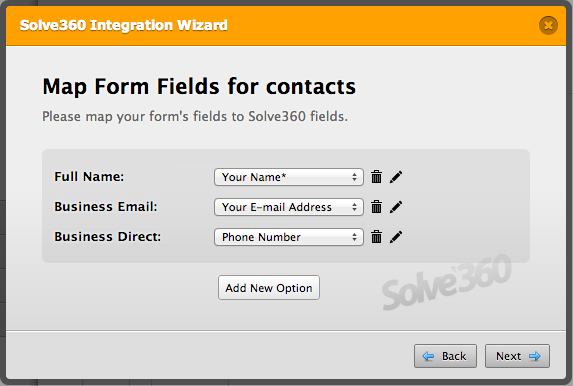Proceed with the Next button
This screenshot has width=573, height=386.
(517, 356)
